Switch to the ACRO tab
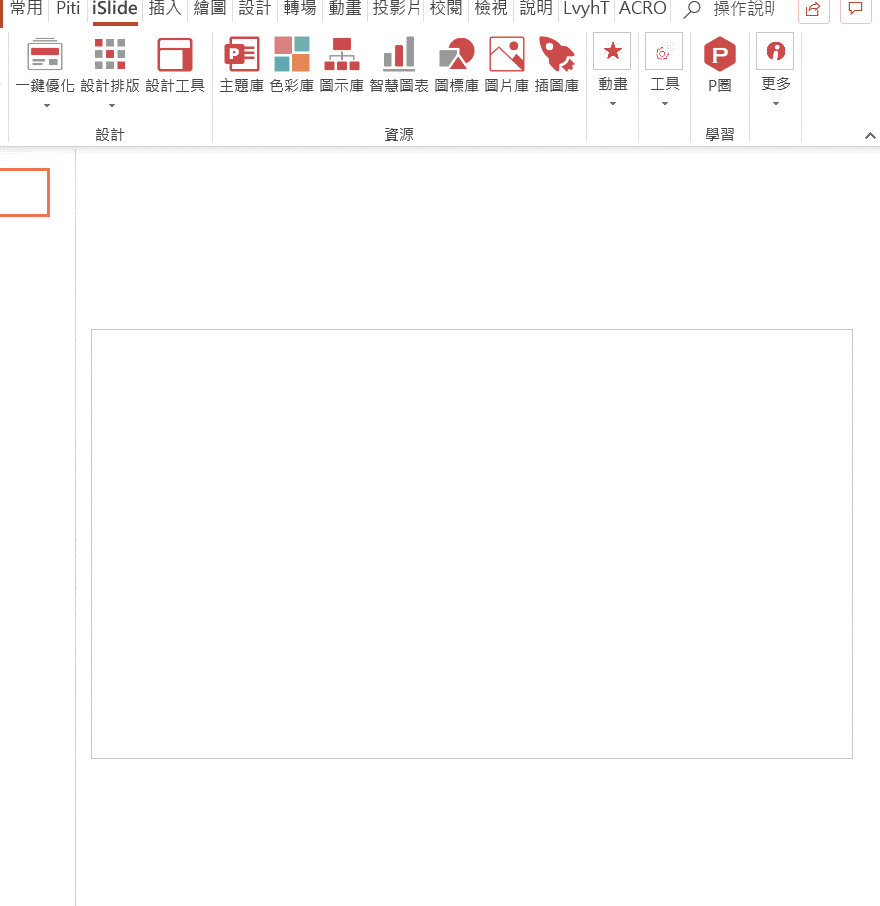 (x=643, y=9)
